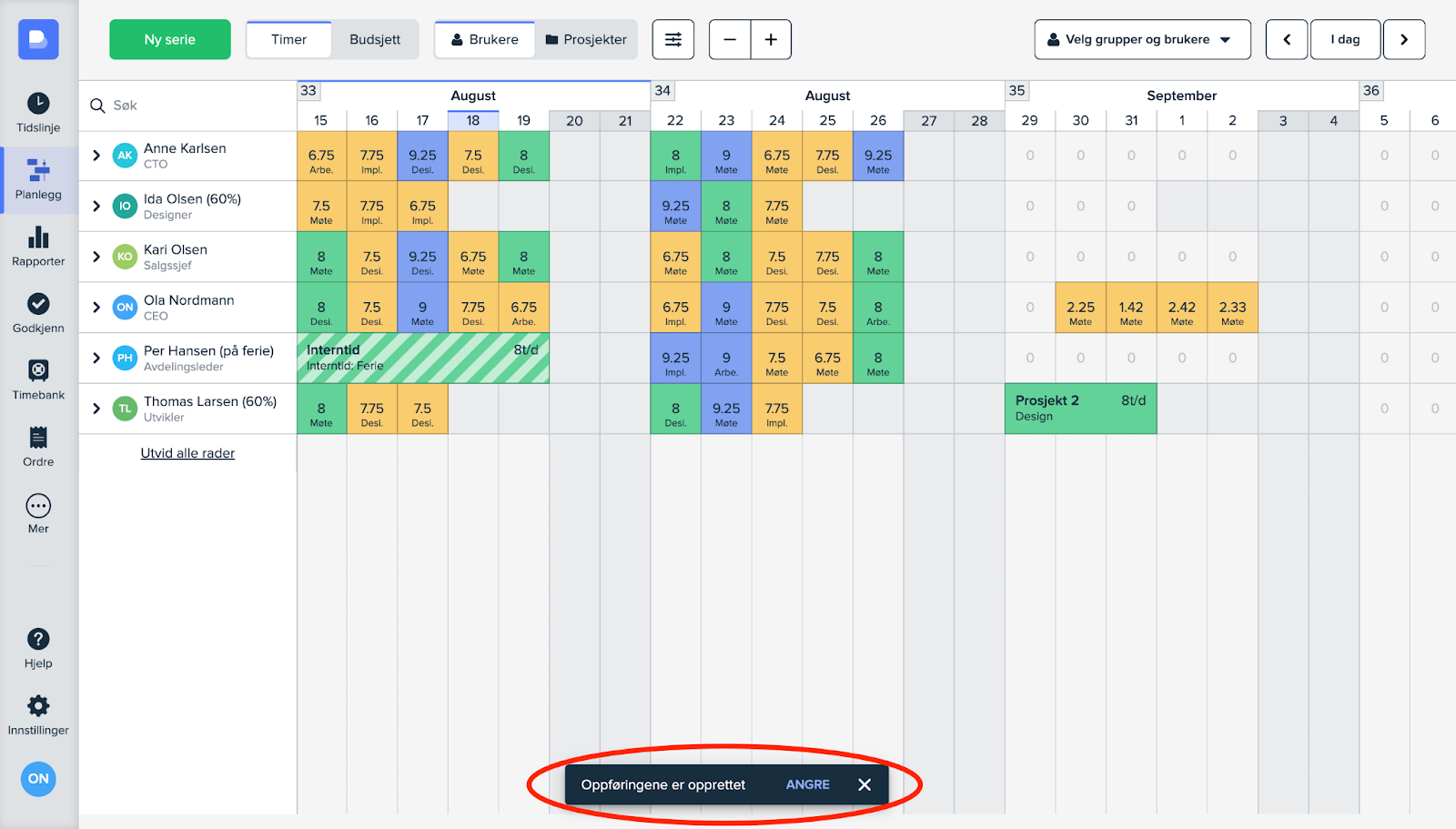Click the filter settings slider icon
The image size is (1456, 829).
[x=672, y=40]
